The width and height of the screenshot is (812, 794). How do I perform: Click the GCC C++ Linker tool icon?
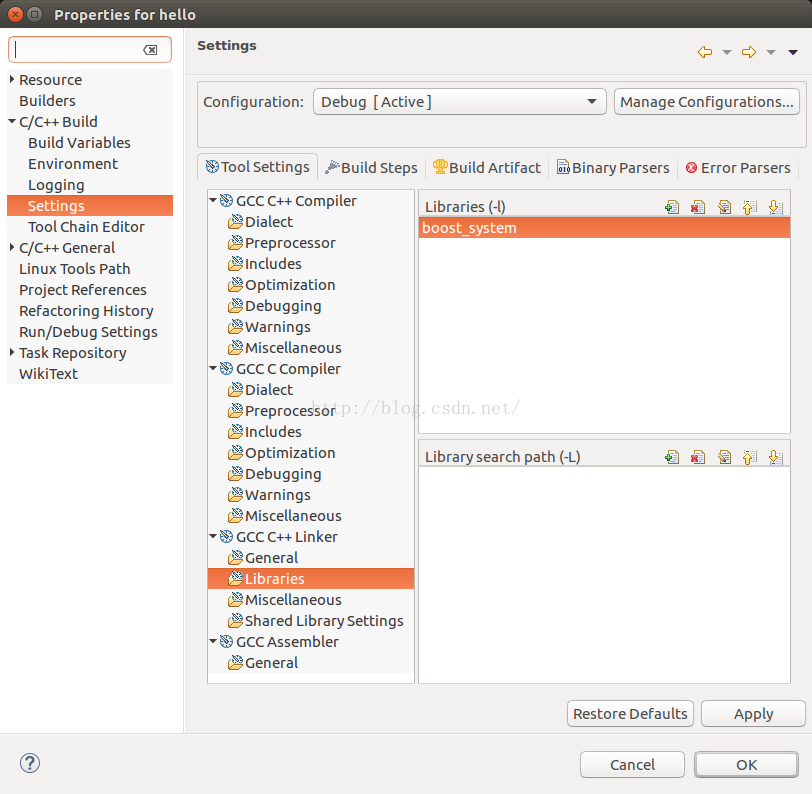click(226, 537)
